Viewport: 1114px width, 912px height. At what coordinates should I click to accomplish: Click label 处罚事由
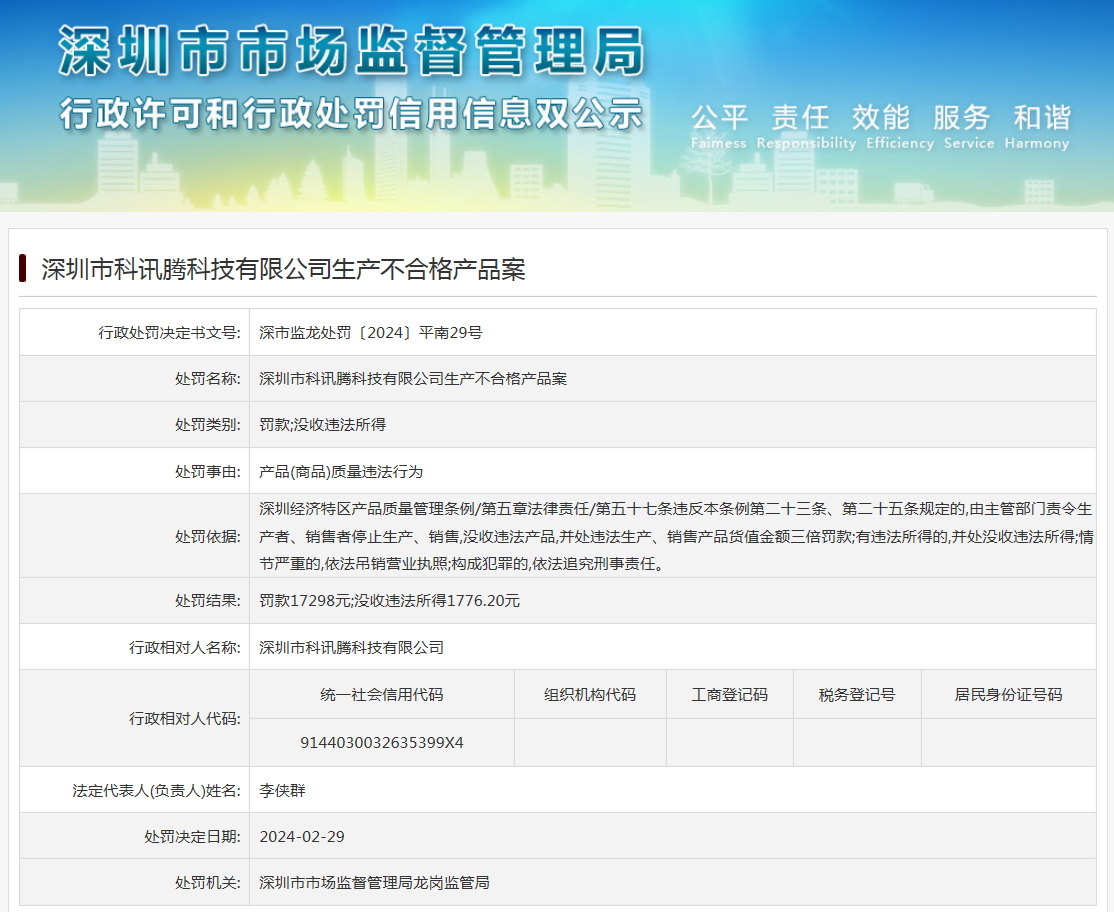[207, 472]
